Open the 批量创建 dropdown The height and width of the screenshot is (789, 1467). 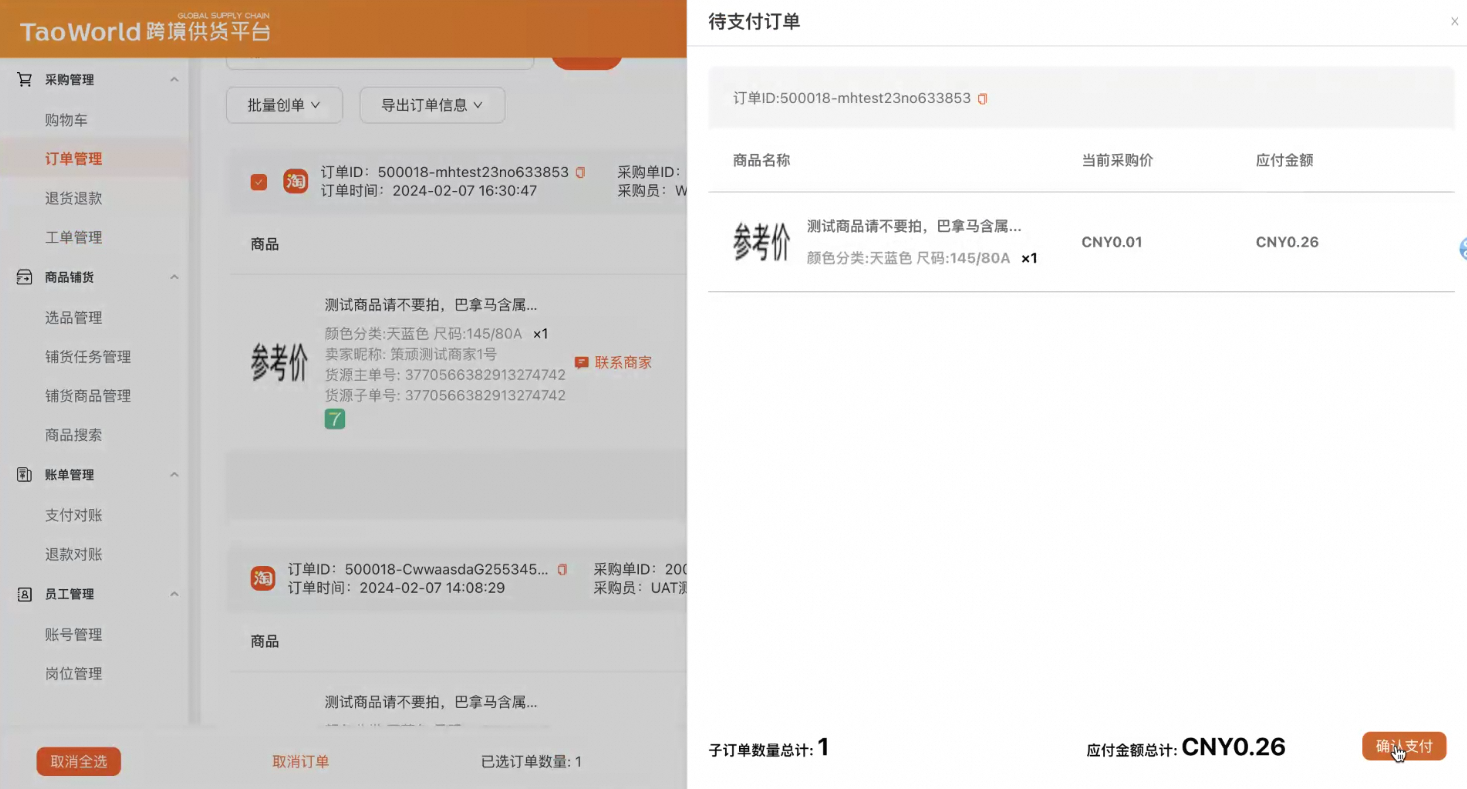(284, 104)
